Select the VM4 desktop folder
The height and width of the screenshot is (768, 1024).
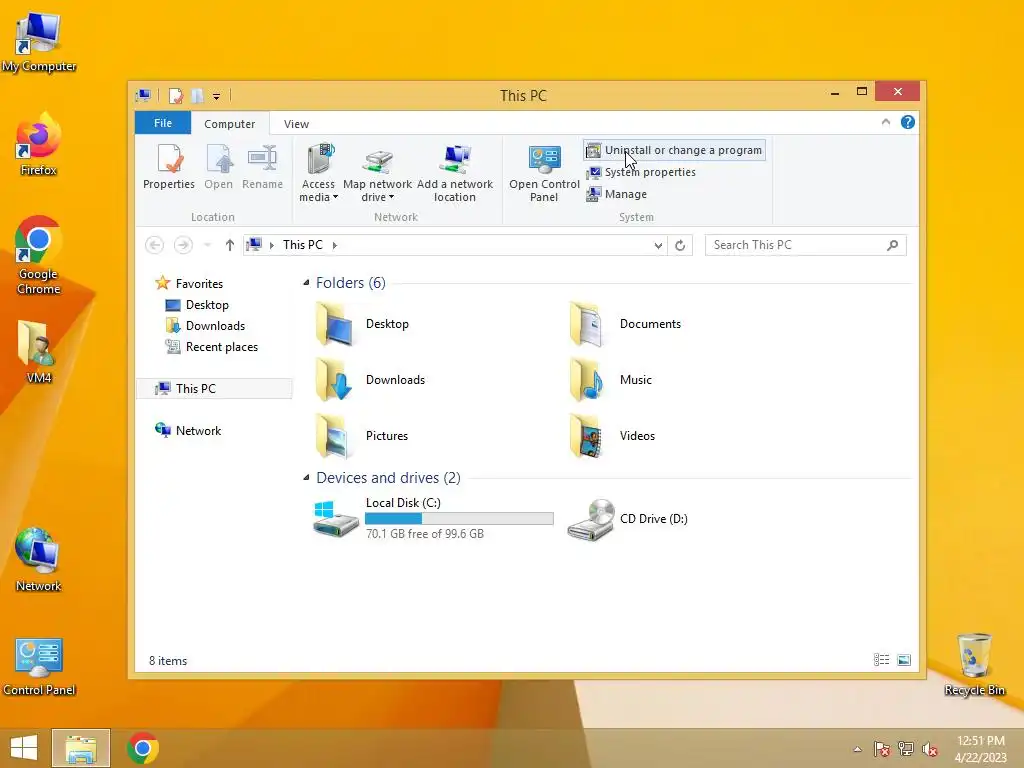click(39, 353)
